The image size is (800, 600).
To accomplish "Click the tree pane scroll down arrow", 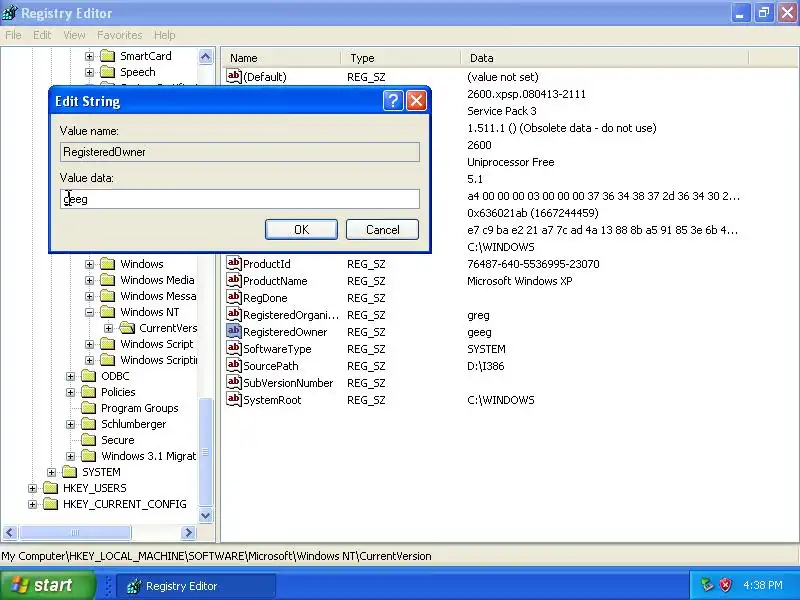I will click(x=206, y=515).
